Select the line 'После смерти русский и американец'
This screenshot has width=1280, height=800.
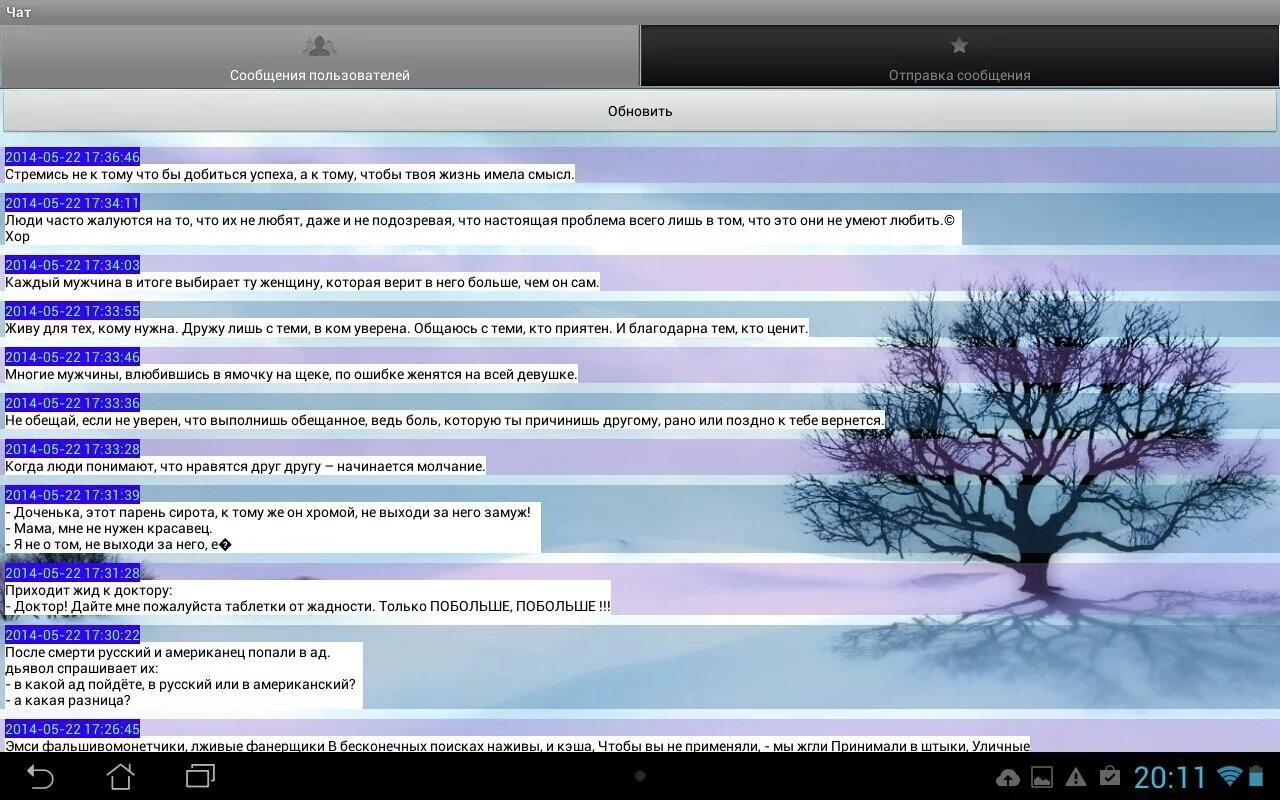(168, 652)
